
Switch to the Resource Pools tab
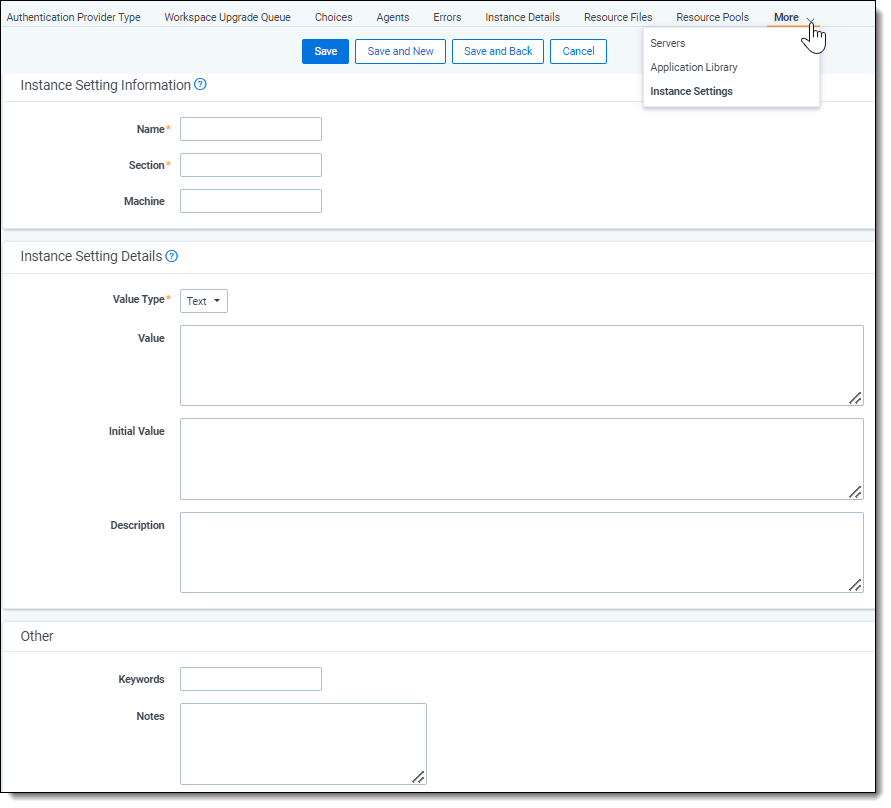point(712,18)
